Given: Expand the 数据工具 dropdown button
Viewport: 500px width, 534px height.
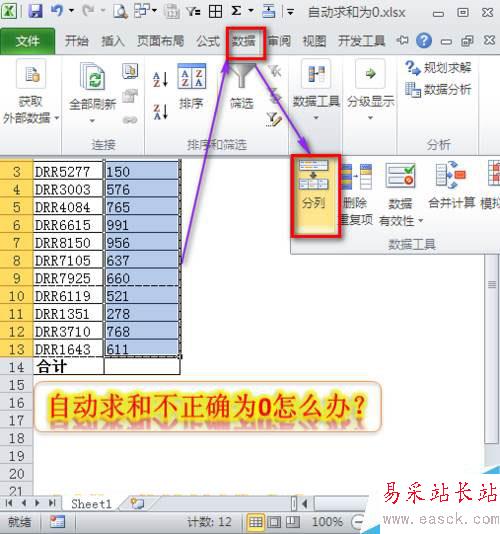Looking at the screenshot, I should [x=316, y=90].
